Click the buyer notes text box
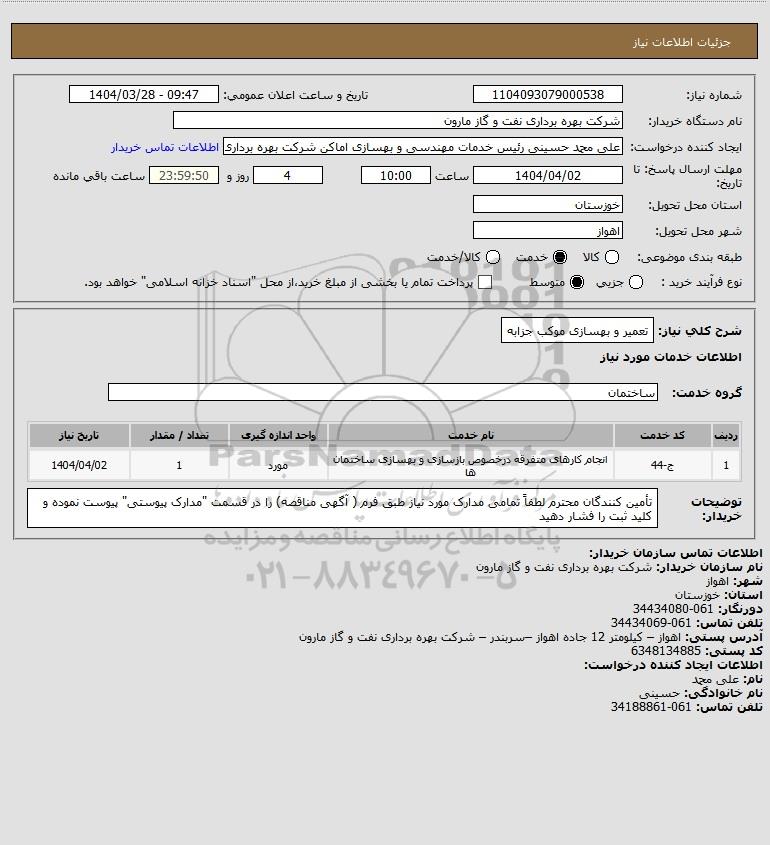Image resolution: width=770 pixels, height=845 pixels. 342,508
